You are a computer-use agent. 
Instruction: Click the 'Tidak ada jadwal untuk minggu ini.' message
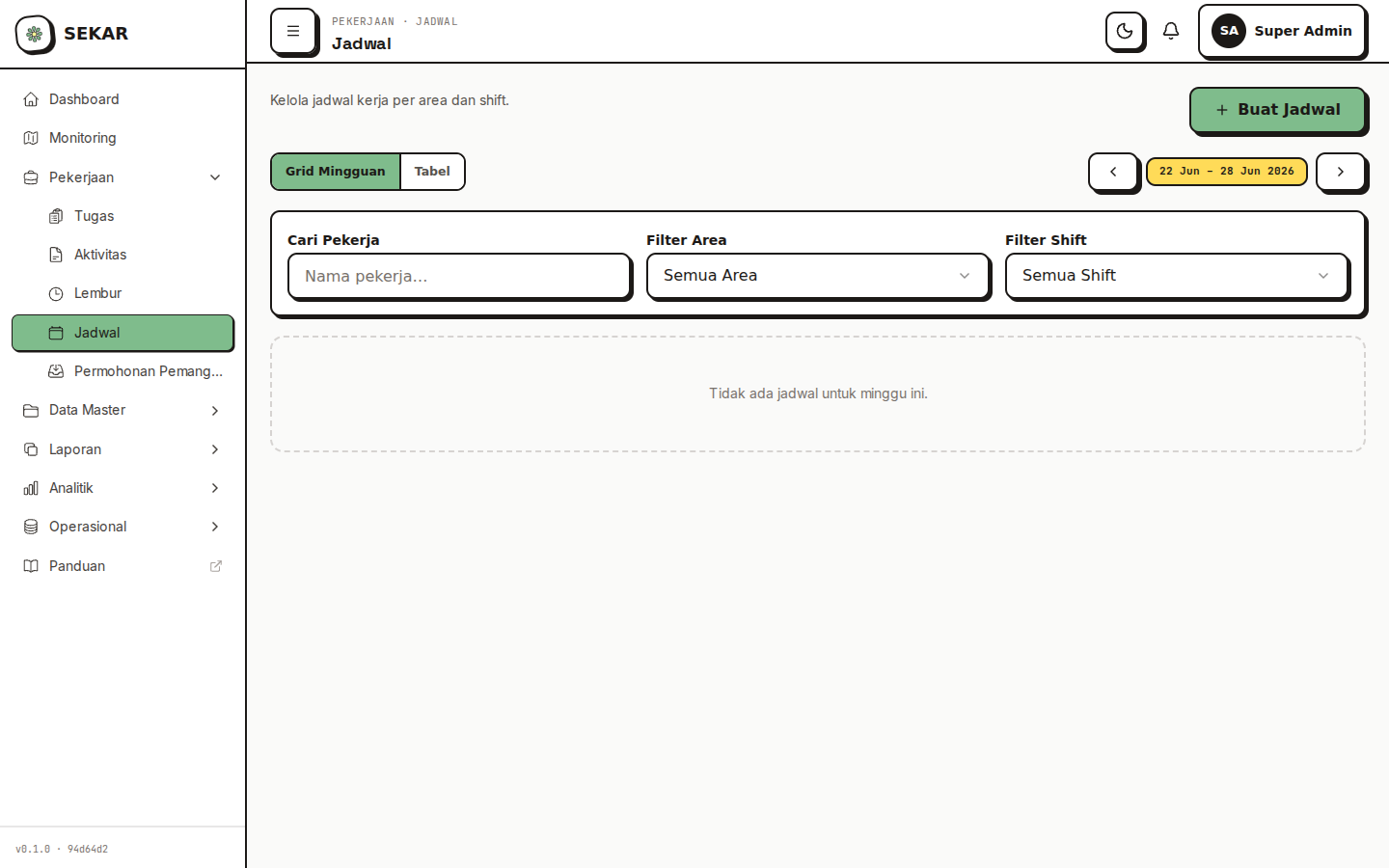[x=818, y=393]
